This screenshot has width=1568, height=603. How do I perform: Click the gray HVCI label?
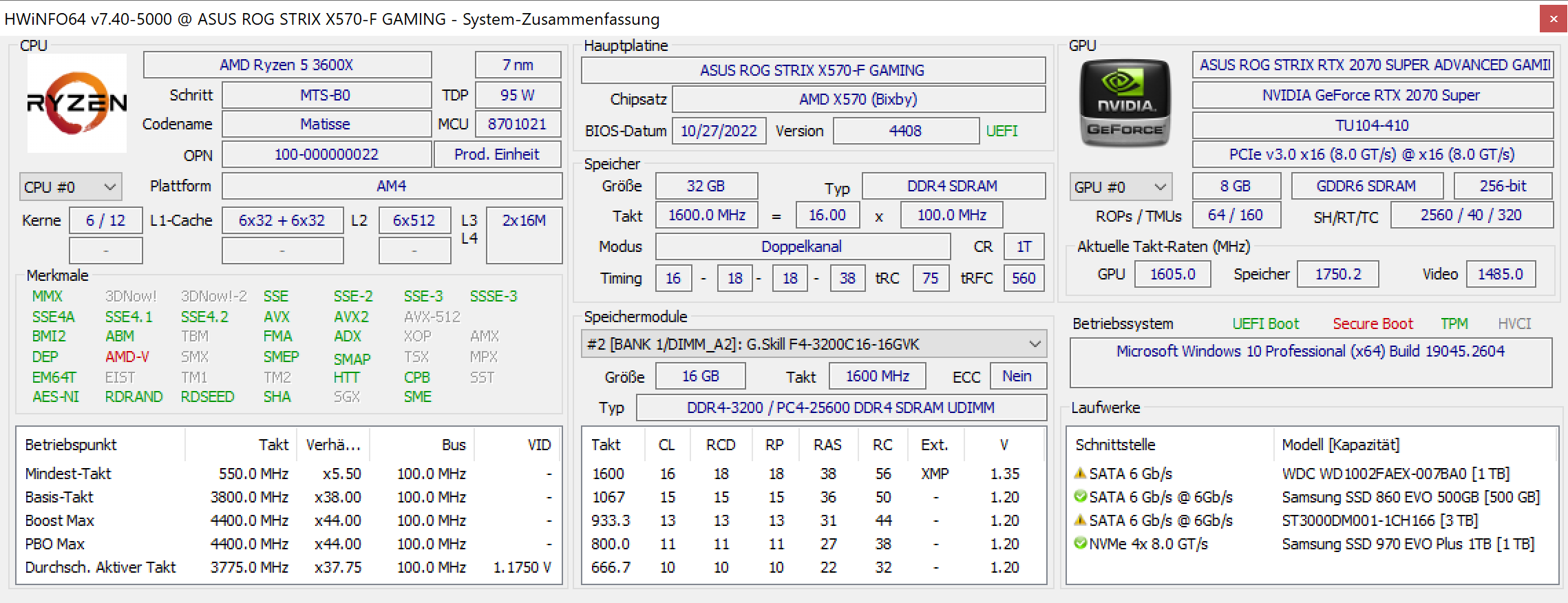point(1514,324)
